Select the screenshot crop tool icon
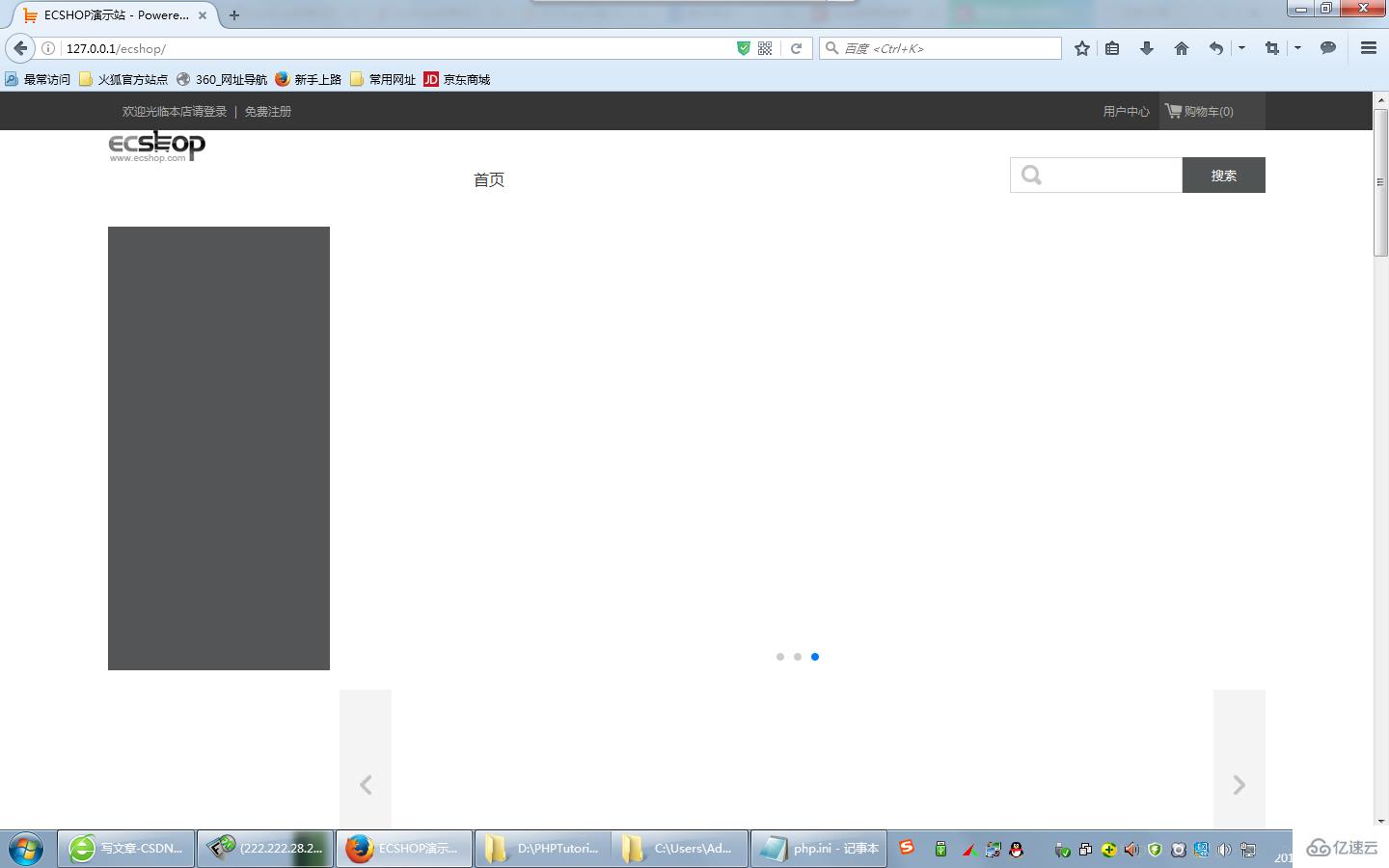 1272,48
